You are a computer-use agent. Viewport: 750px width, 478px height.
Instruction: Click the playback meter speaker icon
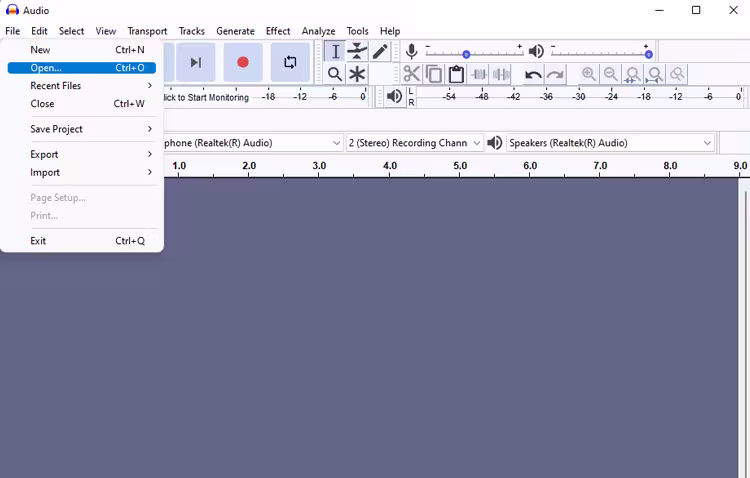pos(394,96)
